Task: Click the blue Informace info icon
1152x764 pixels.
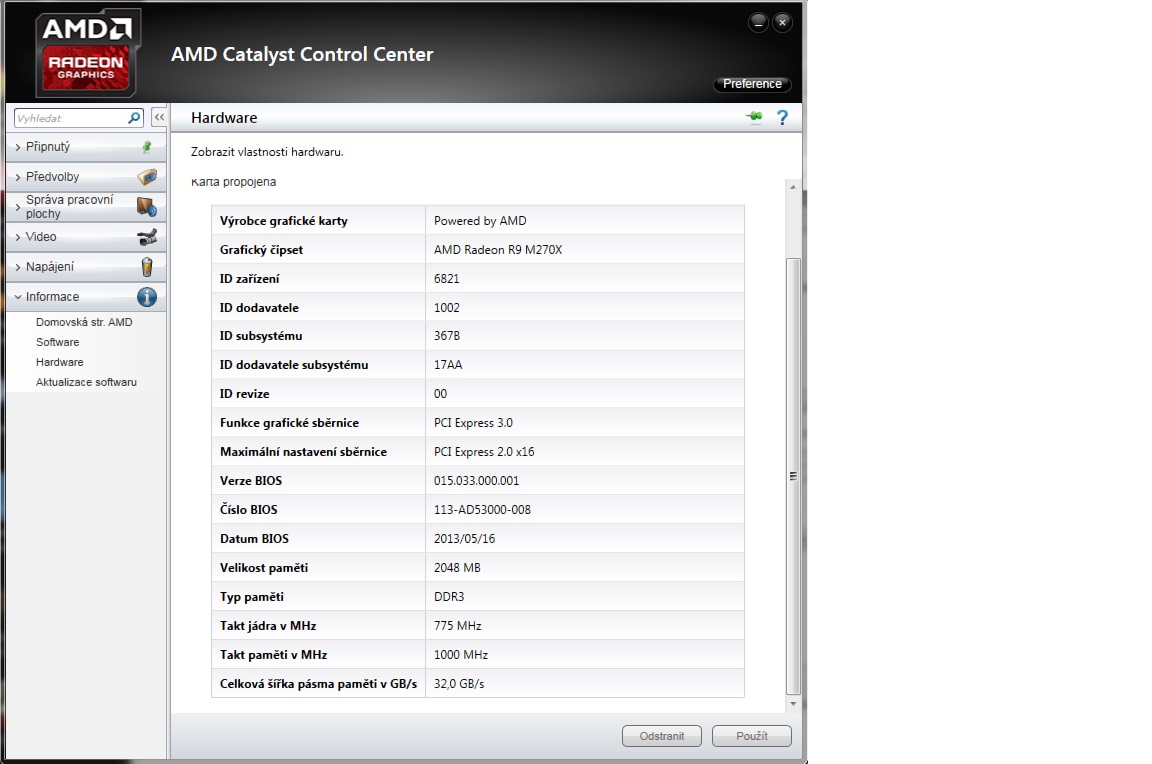Action: pyautogui.click(x=147, y=297)
